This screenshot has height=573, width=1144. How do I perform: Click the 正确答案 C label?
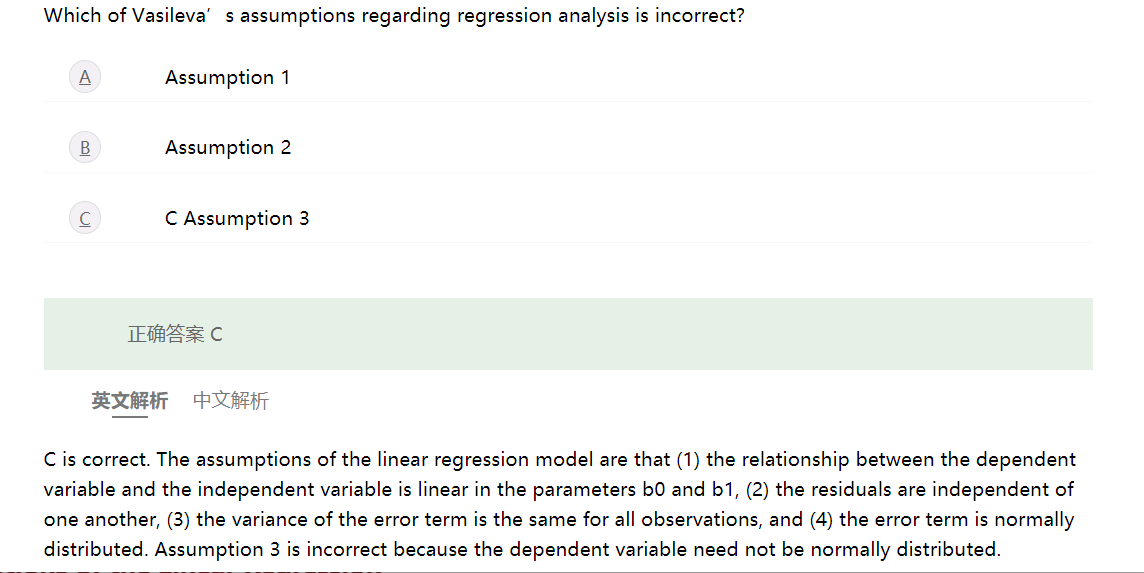pyautogui.click(x=175, y=334)
